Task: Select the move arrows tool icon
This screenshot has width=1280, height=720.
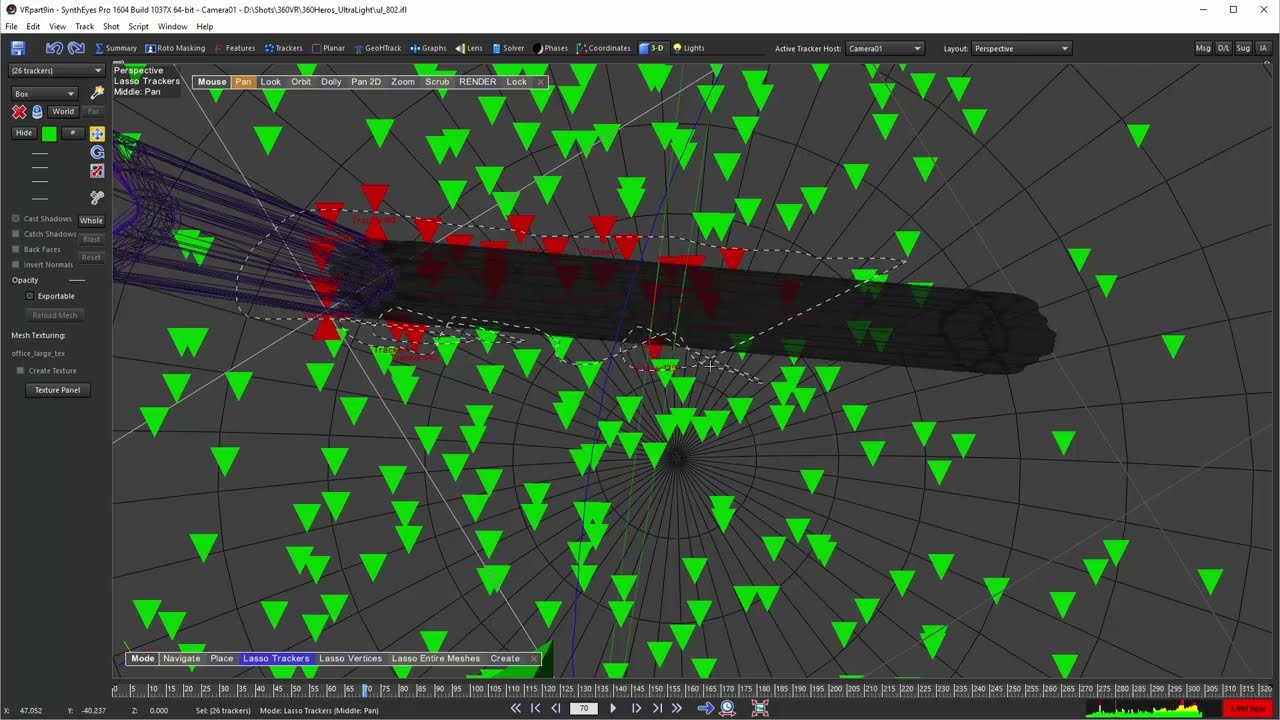Action: pyautogui.click(x=97, y=133)
